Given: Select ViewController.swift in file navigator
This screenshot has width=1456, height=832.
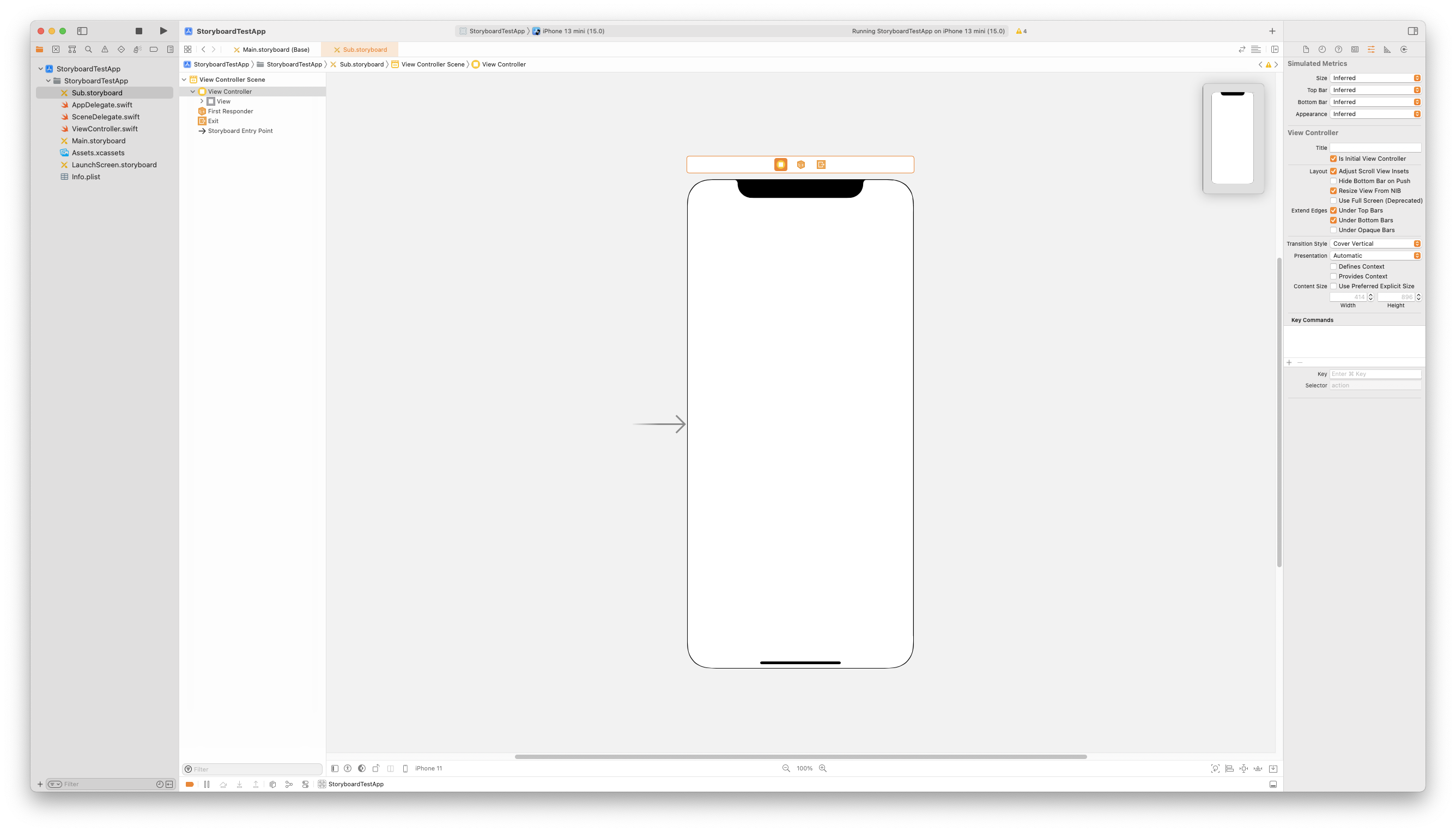Looking at the screenshot, I should point(105,129).
